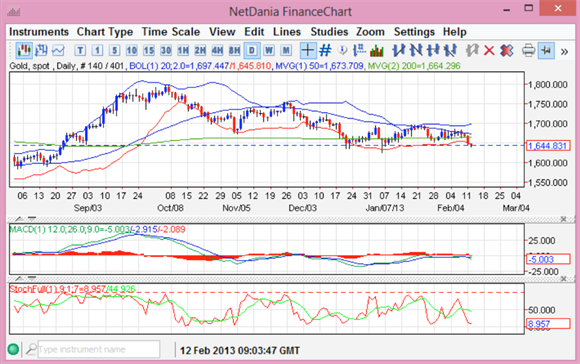Focus the Type instrument name field
This screenshot has height=364, width=580.
point(99,349)
